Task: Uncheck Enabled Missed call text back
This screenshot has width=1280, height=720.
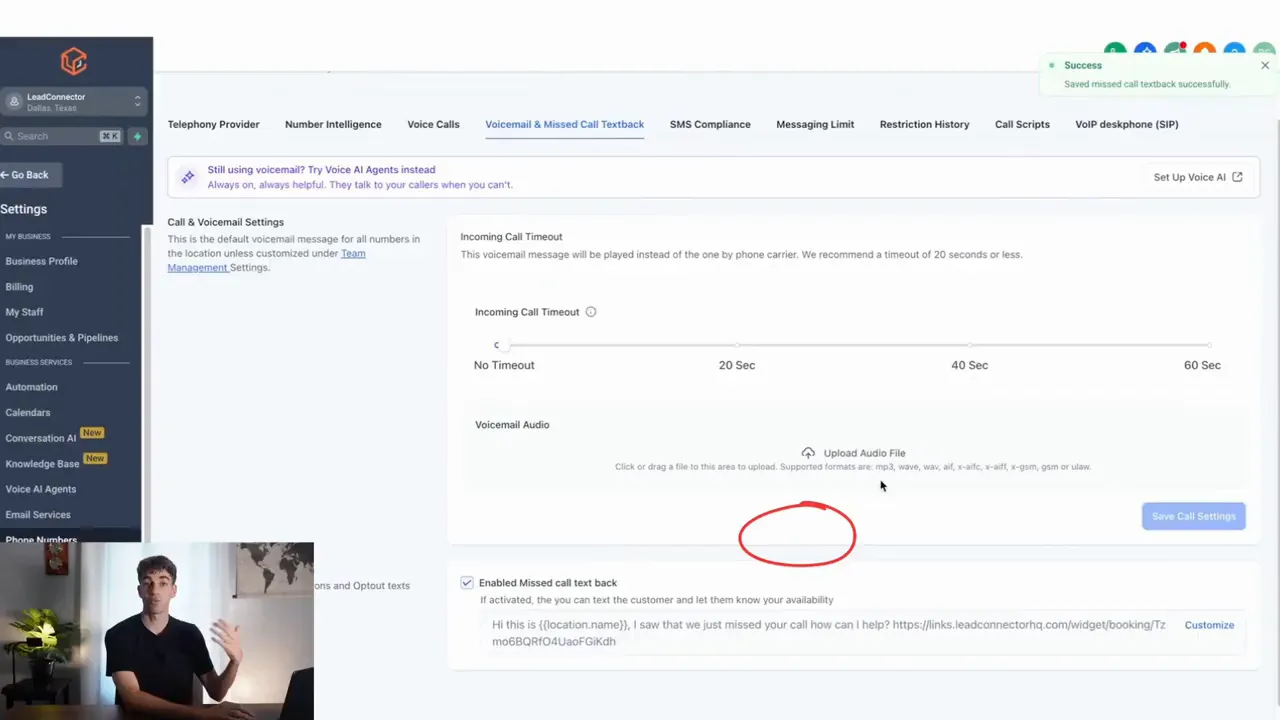Action: click(x=466, y=582)
